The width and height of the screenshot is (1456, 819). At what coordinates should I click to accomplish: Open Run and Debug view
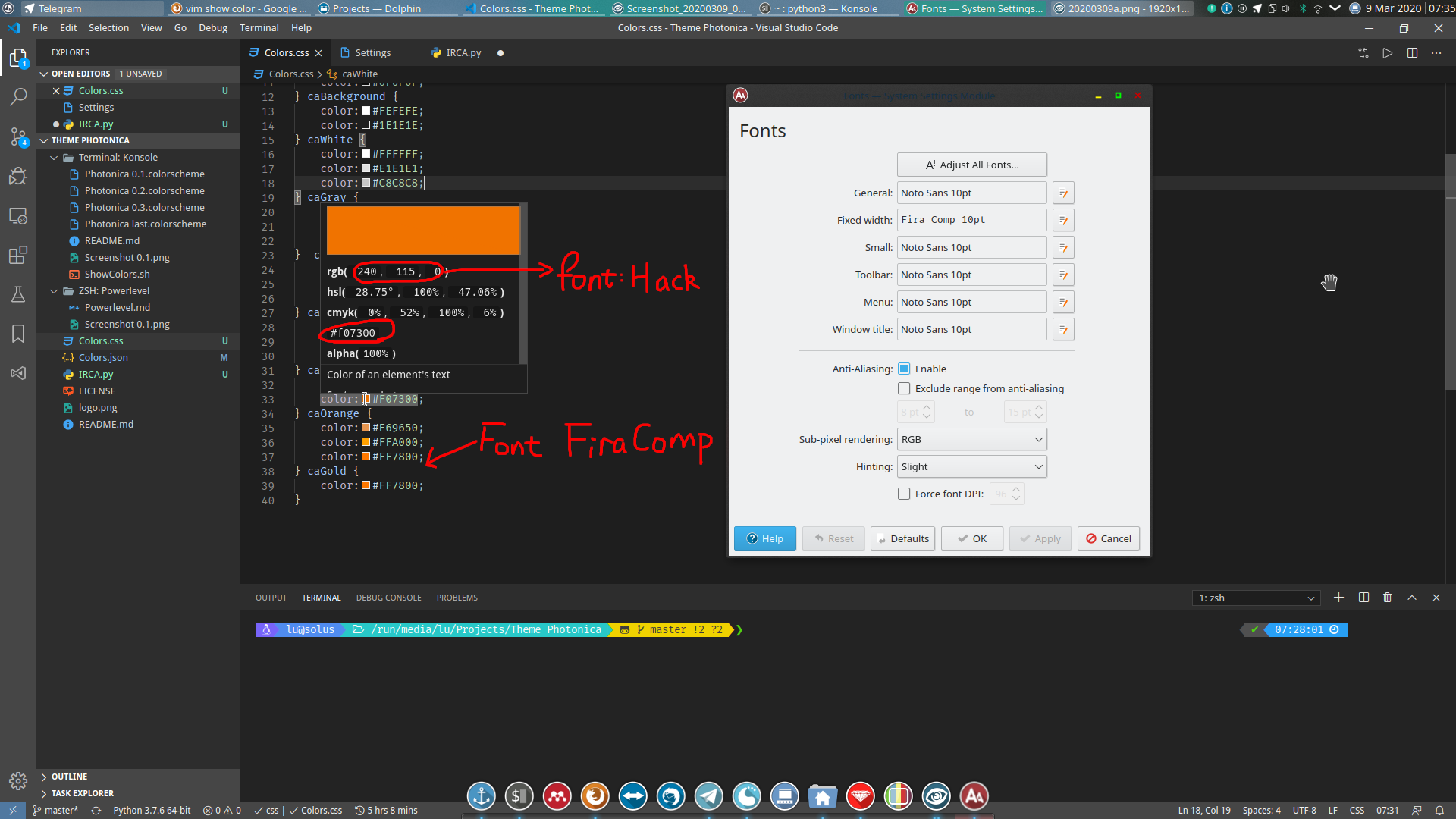[x=18, y=176]
